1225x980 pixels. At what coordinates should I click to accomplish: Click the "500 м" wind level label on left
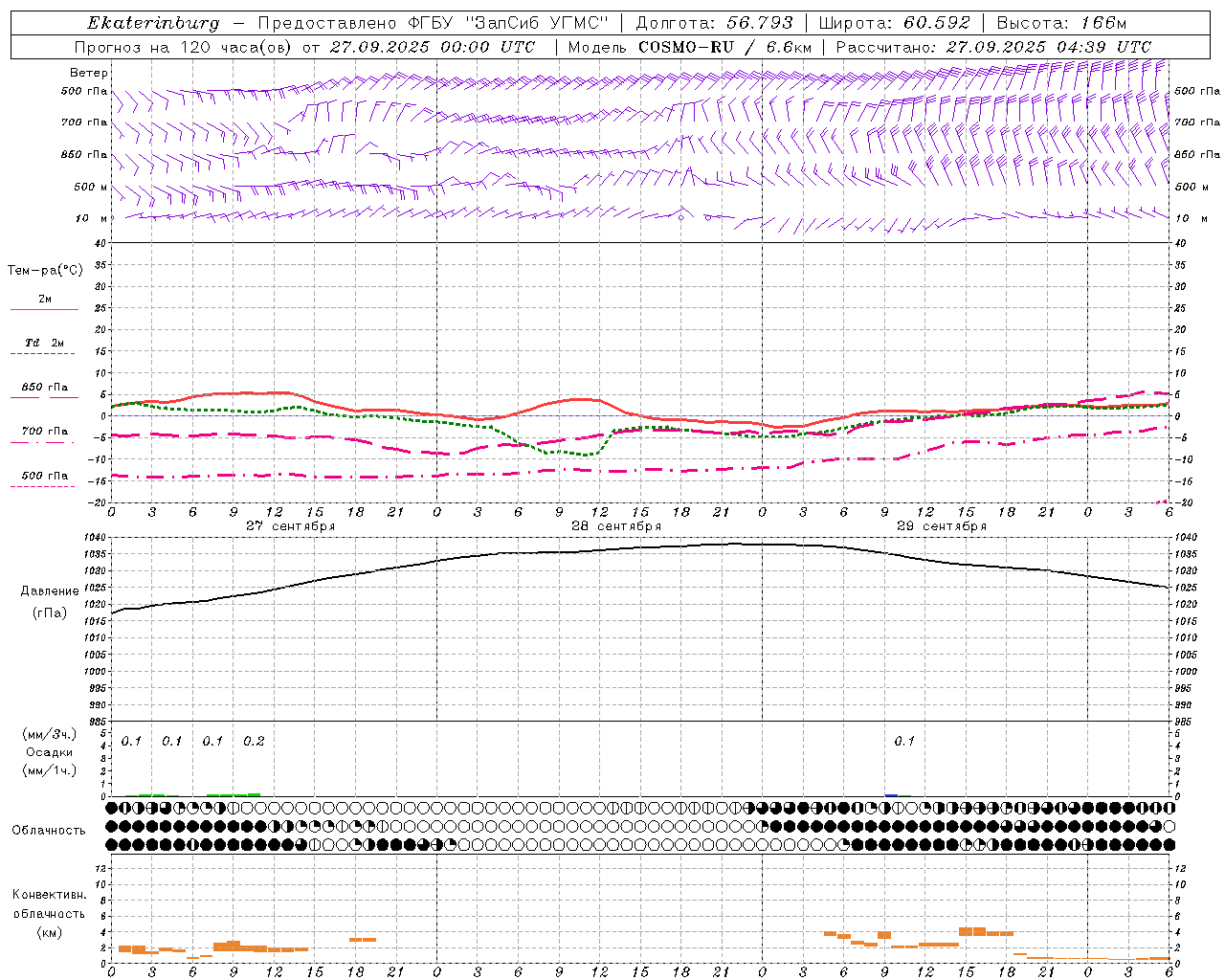coord(90,187)
